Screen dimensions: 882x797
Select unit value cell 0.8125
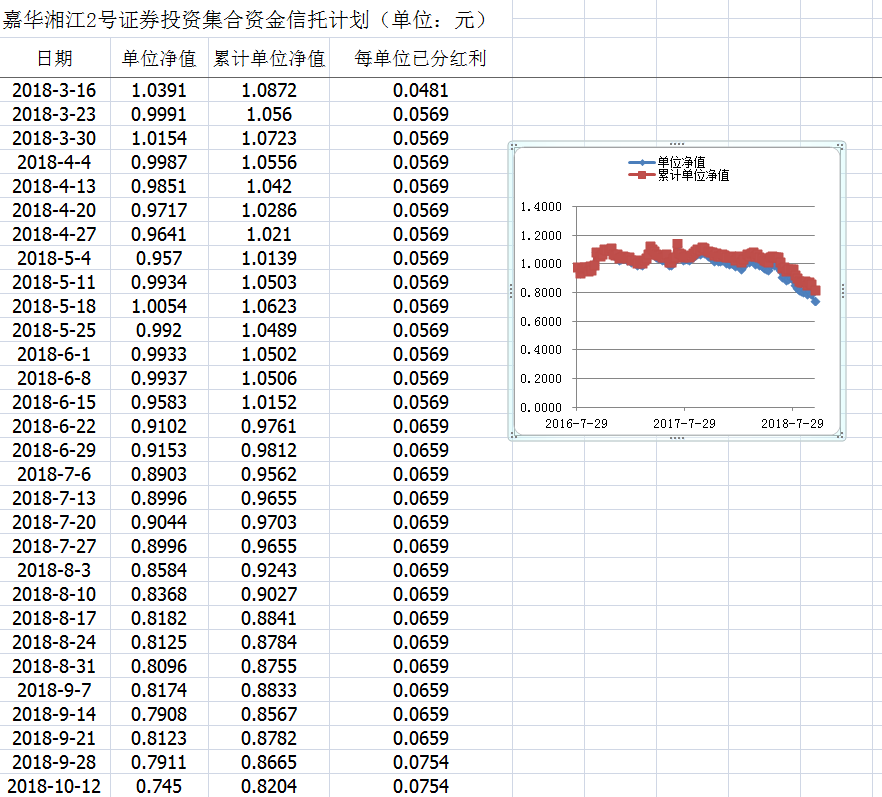159,642
